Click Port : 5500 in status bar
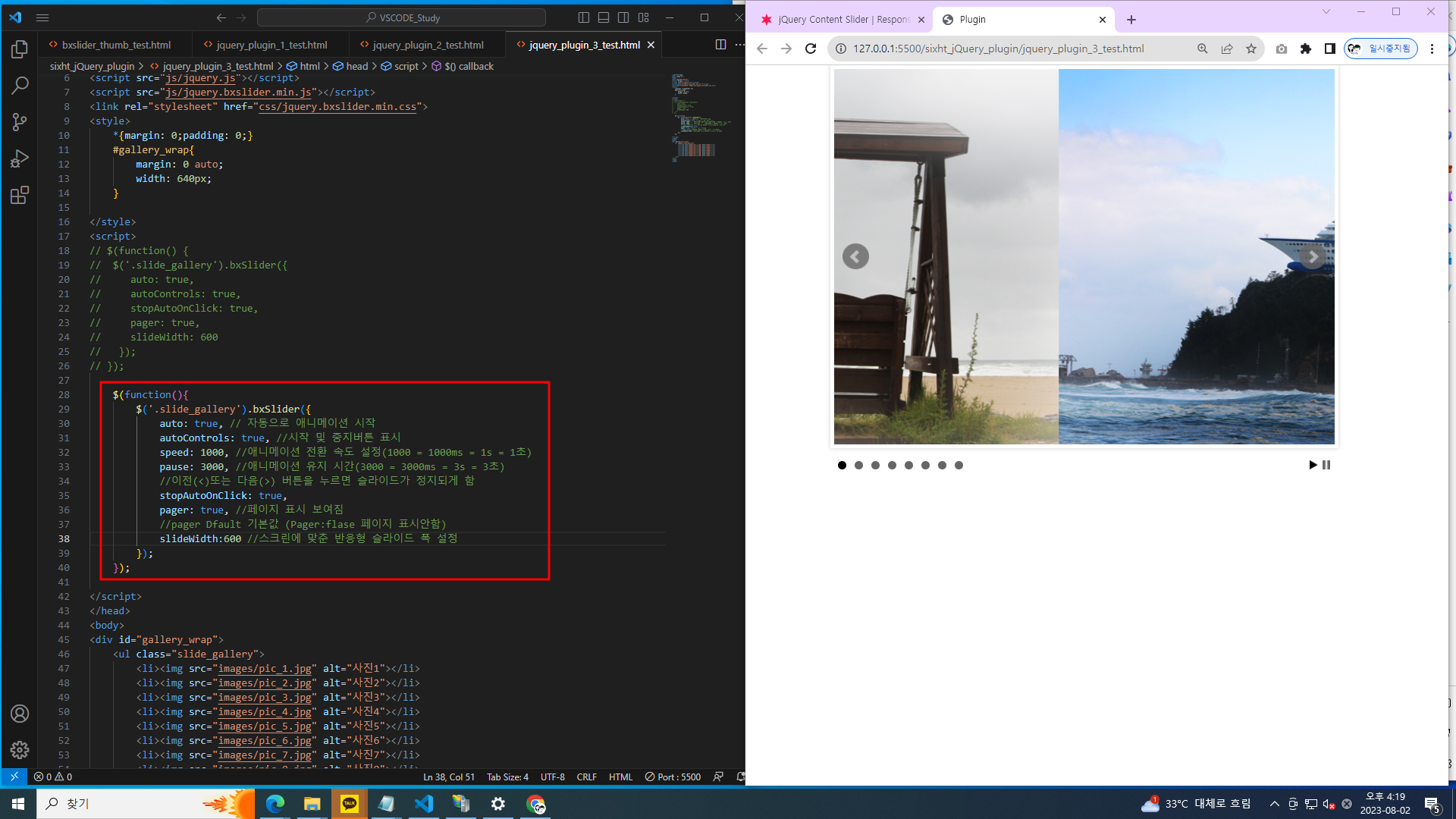This screenshot has height=819, width=1456. [673, 777]
